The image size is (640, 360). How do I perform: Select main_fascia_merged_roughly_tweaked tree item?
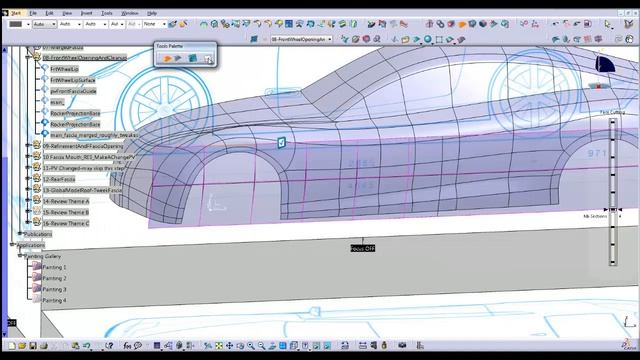click(x=94, y=135)
